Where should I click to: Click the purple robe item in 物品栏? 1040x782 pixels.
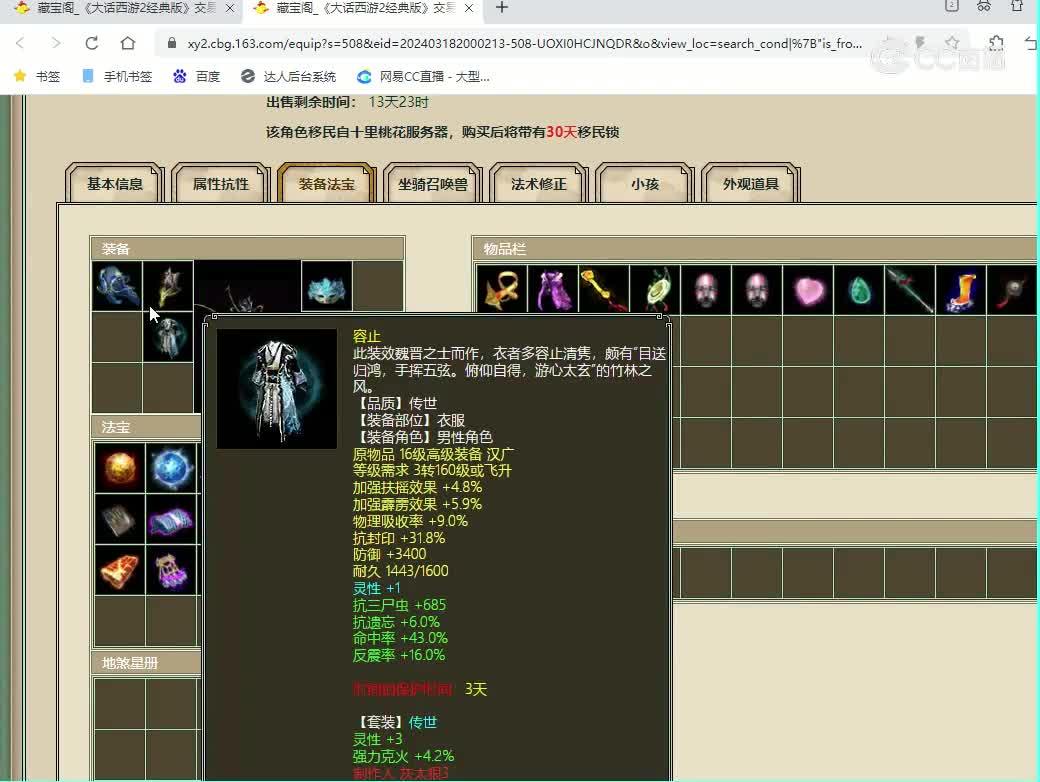(553, 289)
